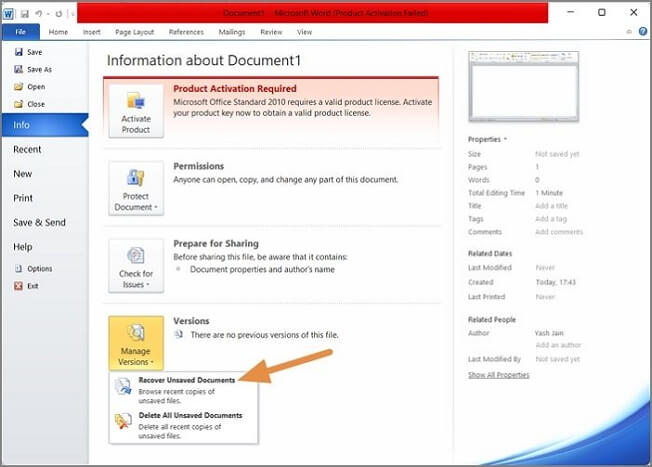Click the Word app icon in title bar
The image size is (652, 467).
[x=8, y=14]
